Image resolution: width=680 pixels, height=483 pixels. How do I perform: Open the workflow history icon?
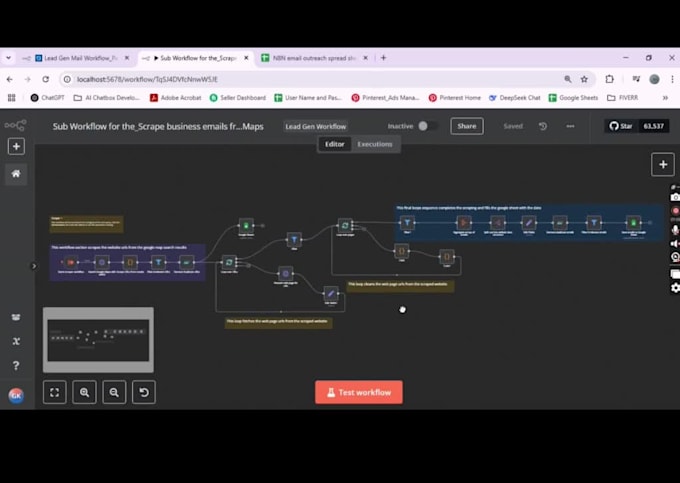pyautogui.click(x=543, y=126)
